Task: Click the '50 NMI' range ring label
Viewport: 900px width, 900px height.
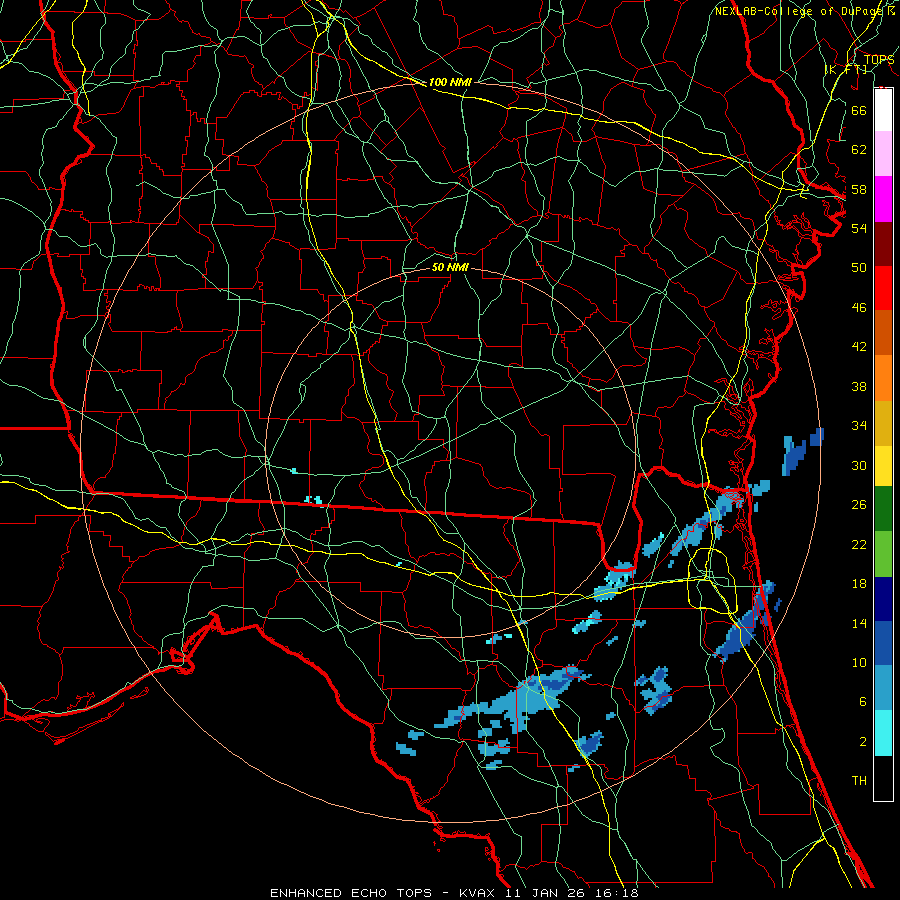Action: click(450, 267)
